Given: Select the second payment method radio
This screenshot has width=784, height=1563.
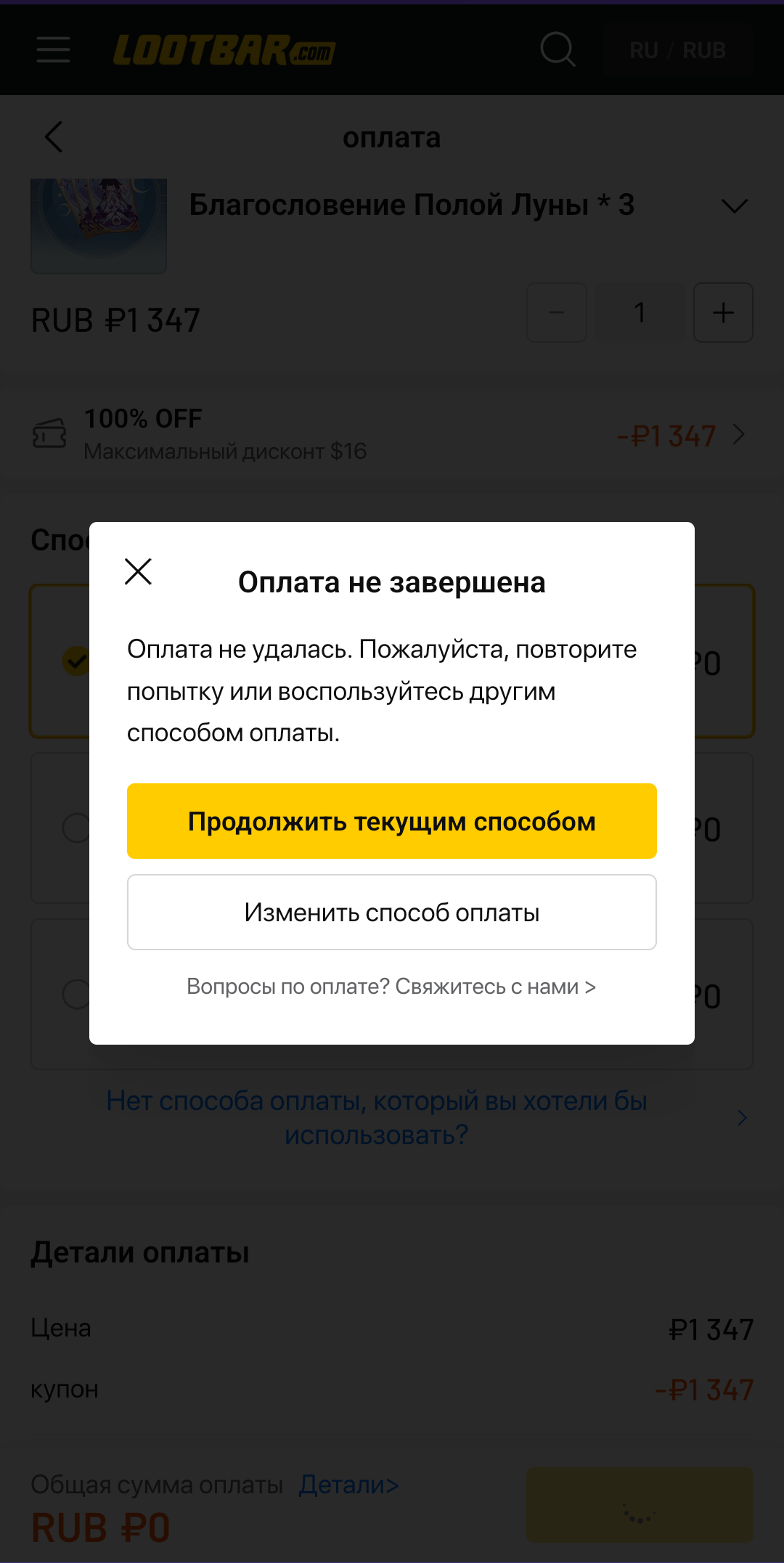Looking at the screenshot, I should (76, 828).
